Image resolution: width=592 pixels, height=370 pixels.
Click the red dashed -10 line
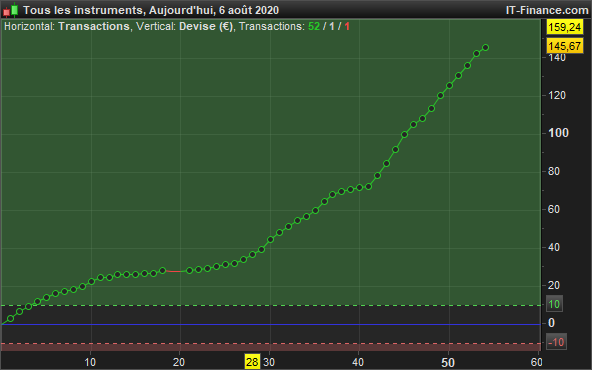point(271,344)
